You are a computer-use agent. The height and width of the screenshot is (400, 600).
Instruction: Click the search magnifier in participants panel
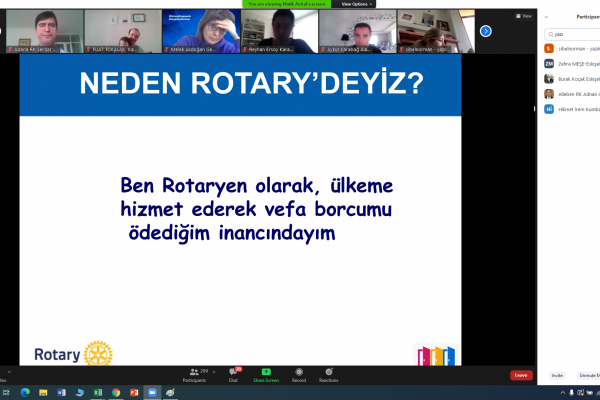pos(551,34)
